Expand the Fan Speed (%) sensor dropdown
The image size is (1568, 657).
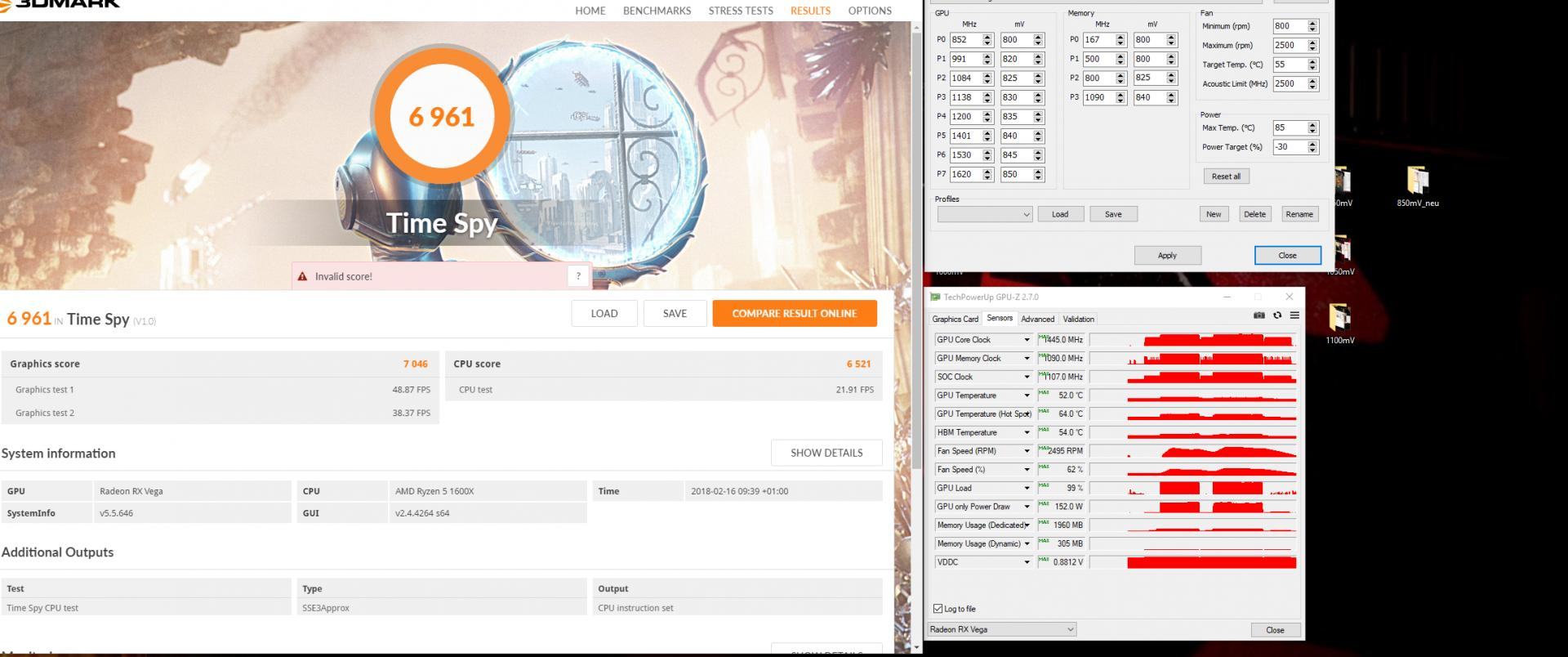pyautogui.click(x=1027, y=470)
